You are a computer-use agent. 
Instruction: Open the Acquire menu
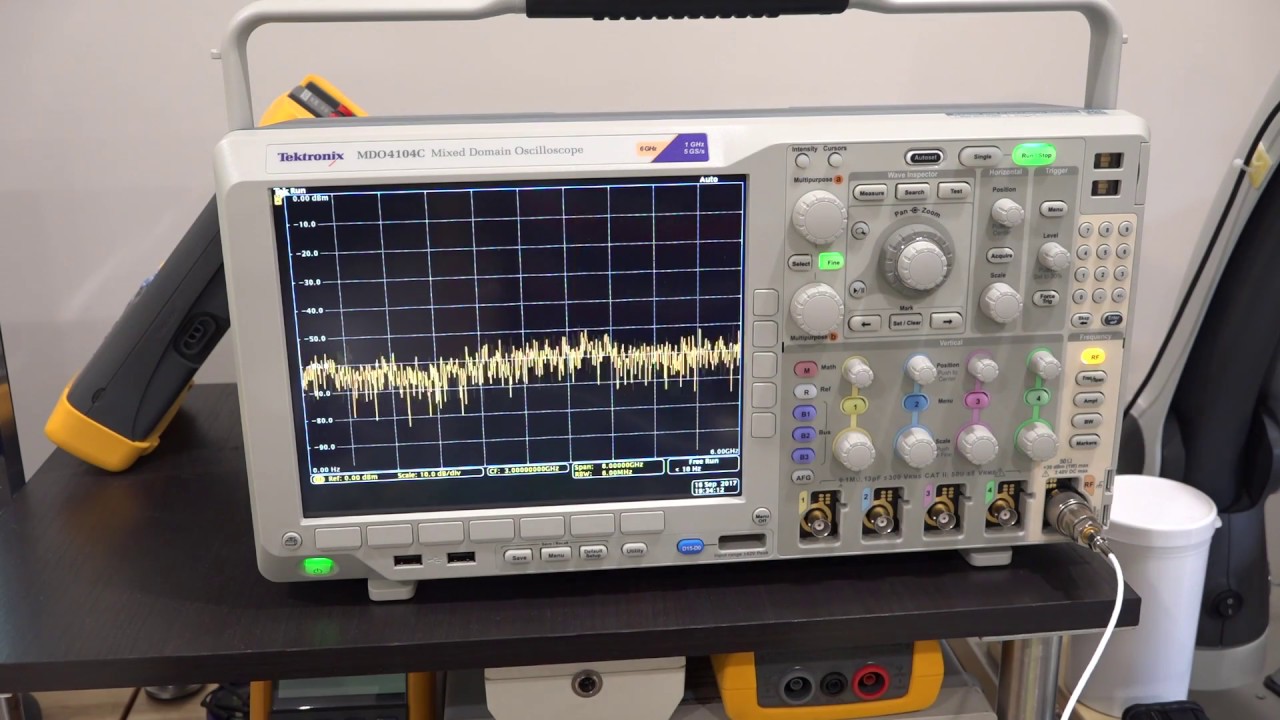coord(1000,255)
